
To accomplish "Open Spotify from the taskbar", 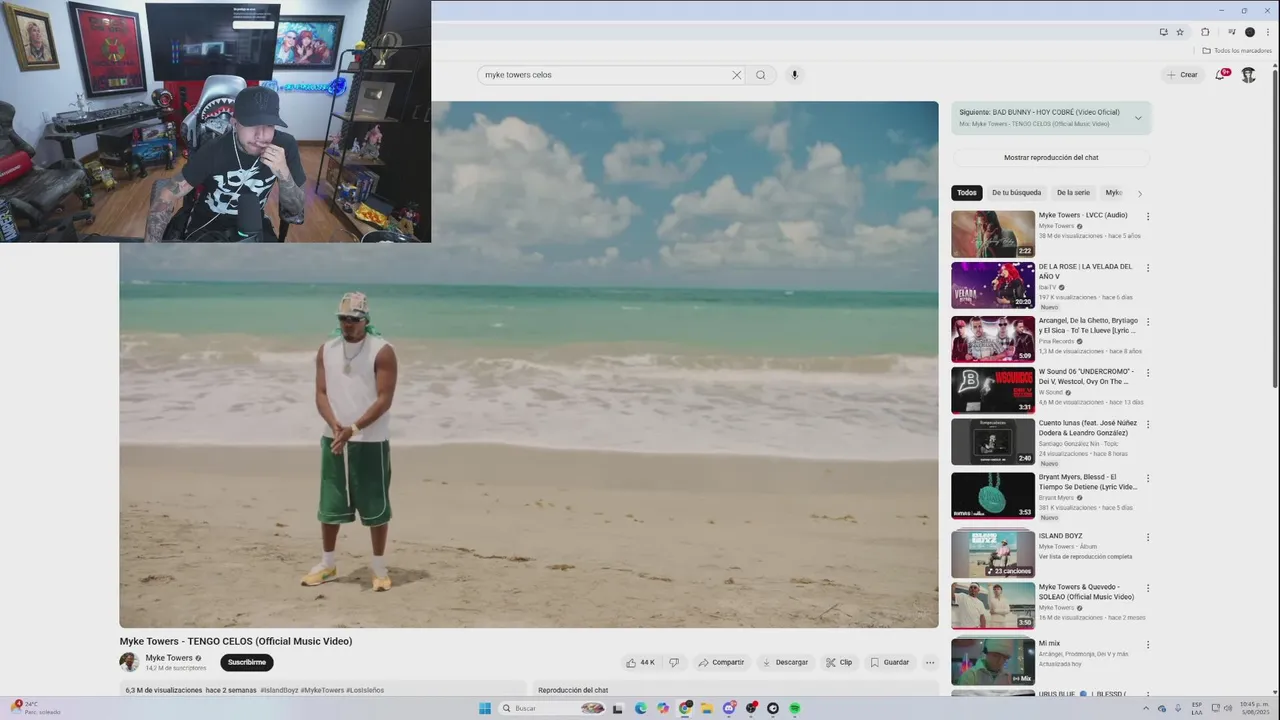I will pos(795,708).
